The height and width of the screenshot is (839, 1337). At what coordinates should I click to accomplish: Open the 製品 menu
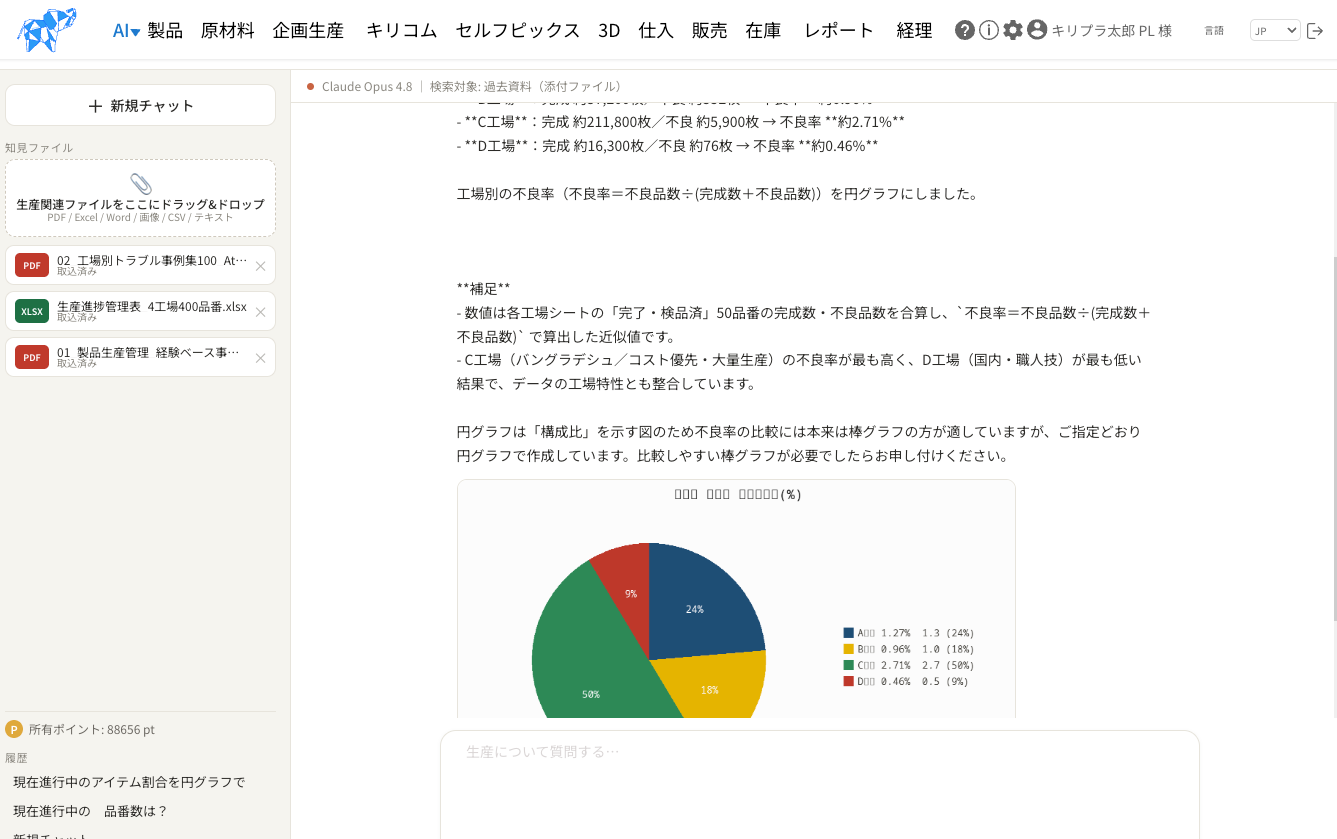coord(165,31)
